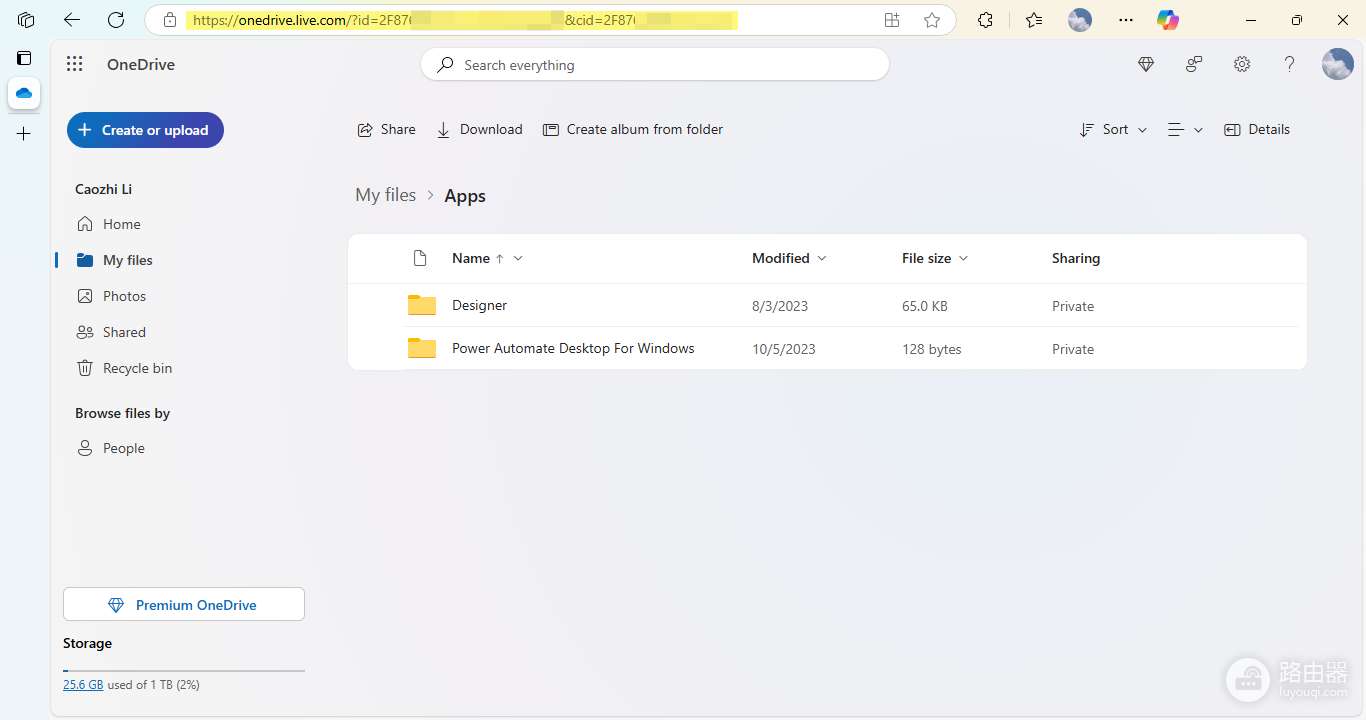Open Power Automate Desktop For Windows folder
The image size is (1366, 720).
pos(573,348)
